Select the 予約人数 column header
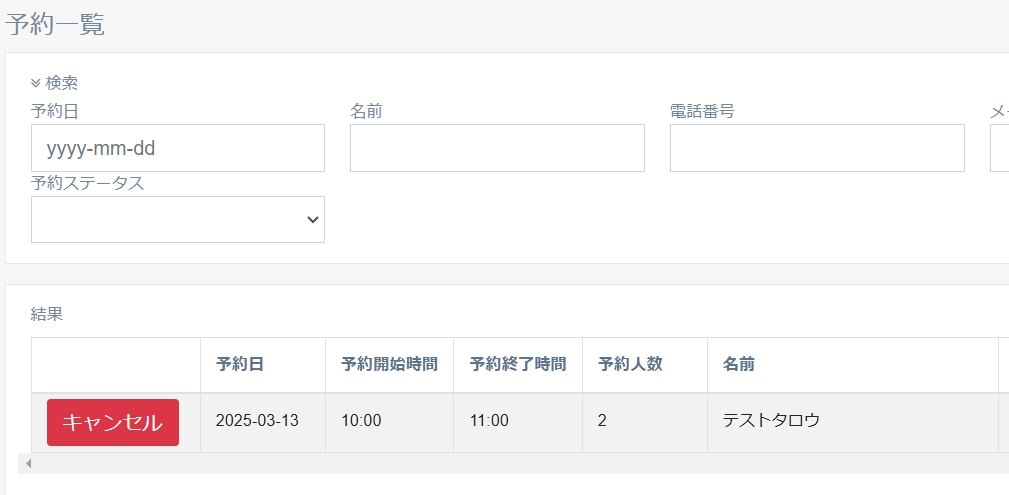 (x=630, y=365)
